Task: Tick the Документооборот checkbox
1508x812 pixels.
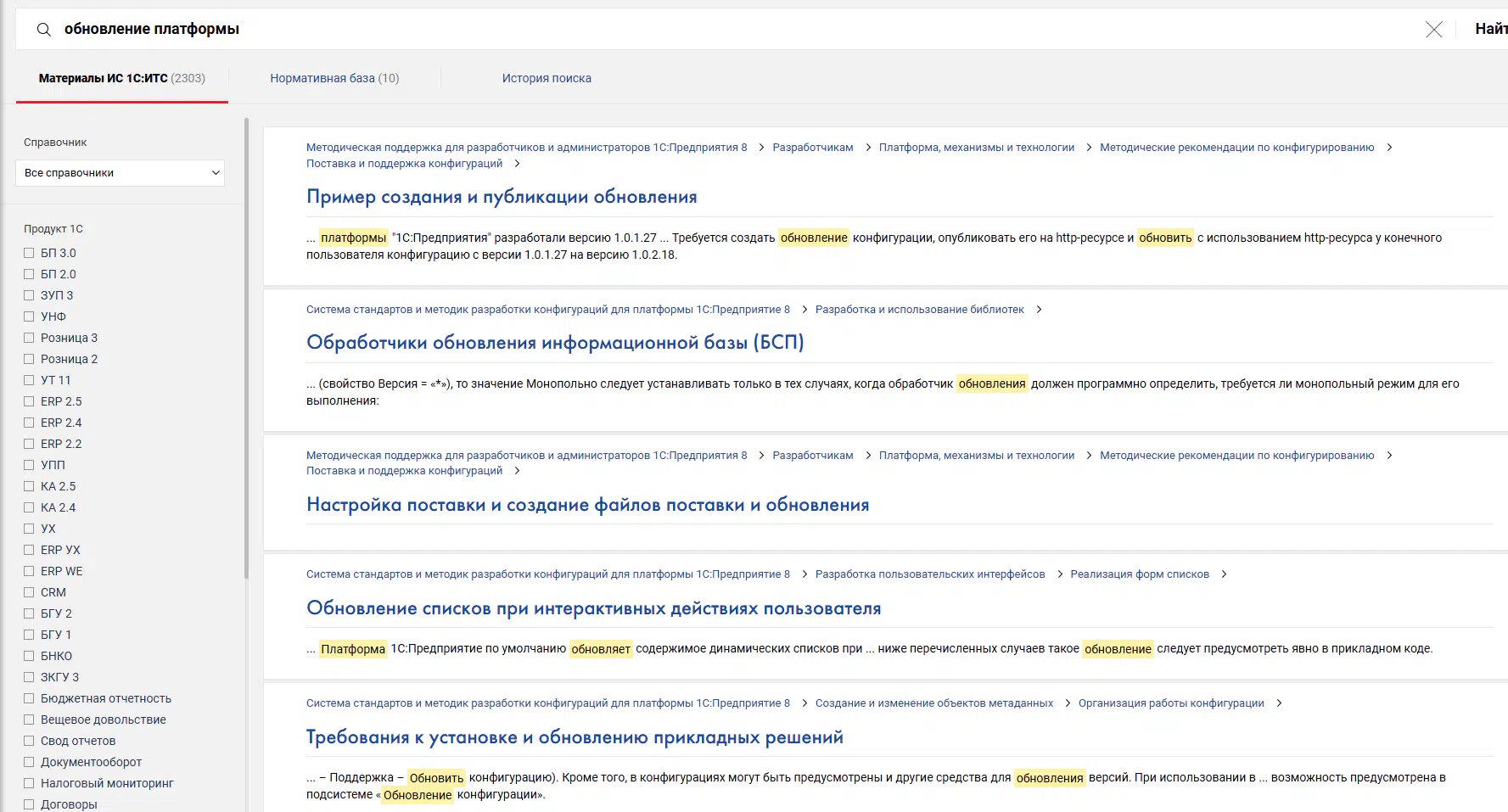Action: click(x=29, y=762)
